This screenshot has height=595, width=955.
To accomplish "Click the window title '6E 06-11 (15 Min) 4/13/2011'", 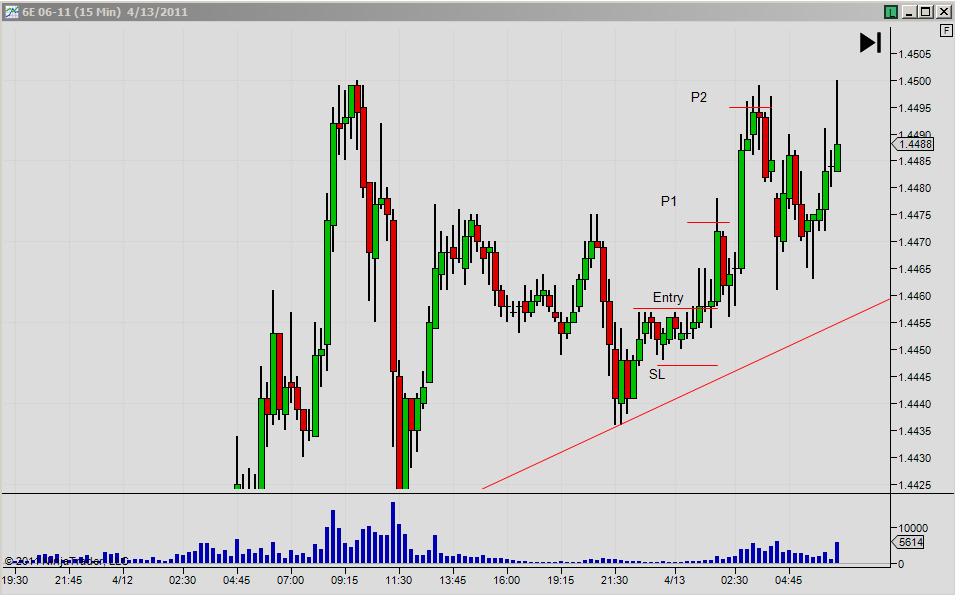I will tap(105, 12).
